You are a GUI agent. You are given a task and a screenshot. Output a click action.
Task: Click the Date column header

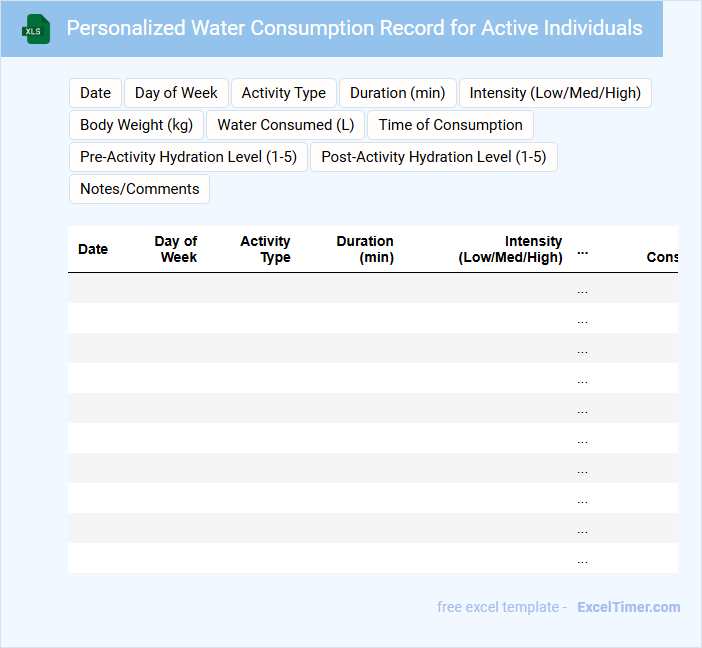coord(93,249)
